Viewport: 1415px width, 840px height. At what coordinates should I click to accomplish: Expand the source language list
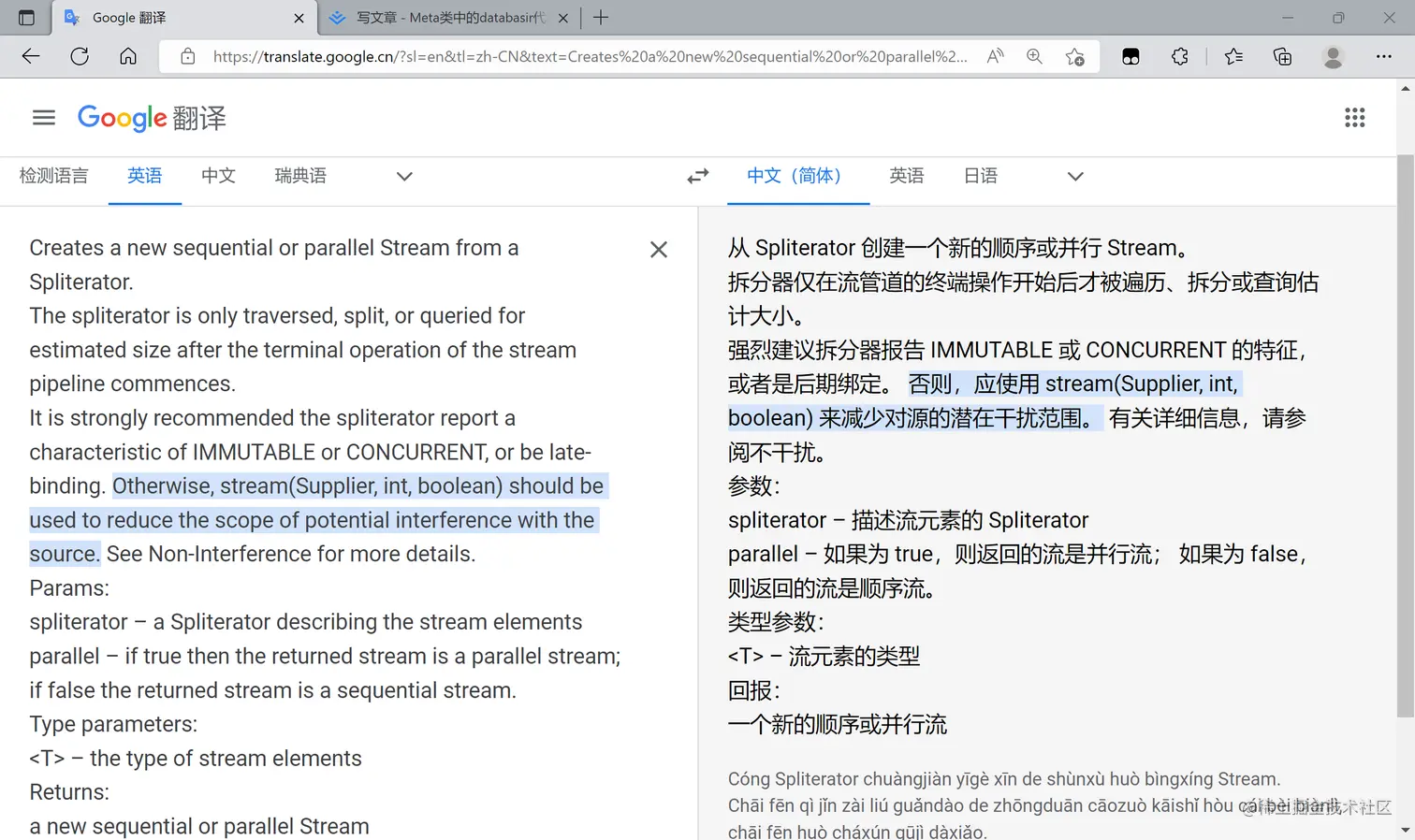pyautogui.click(x=404, y=176)
